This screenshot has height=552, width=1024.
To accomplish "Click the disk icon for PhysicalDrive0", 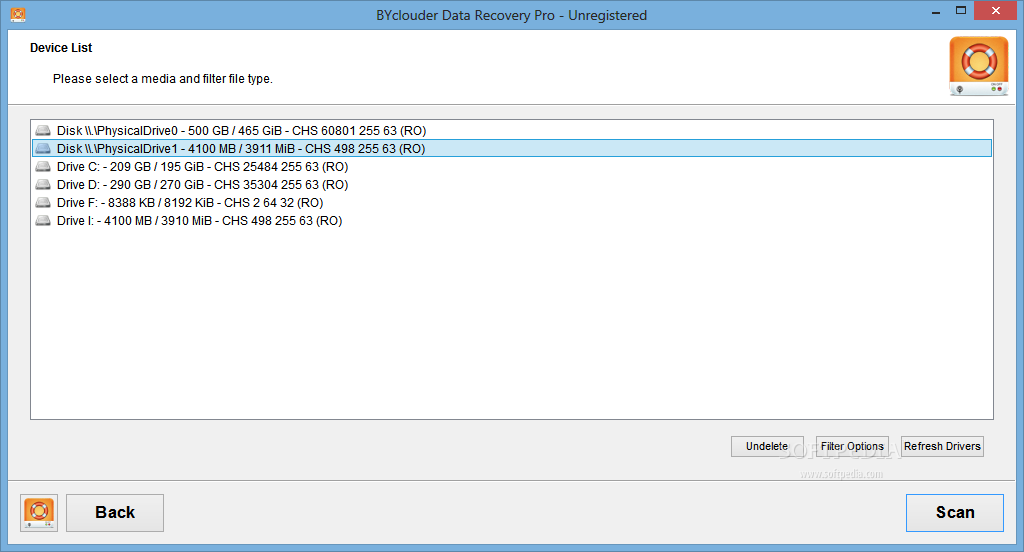I will (x=43, y=131).
